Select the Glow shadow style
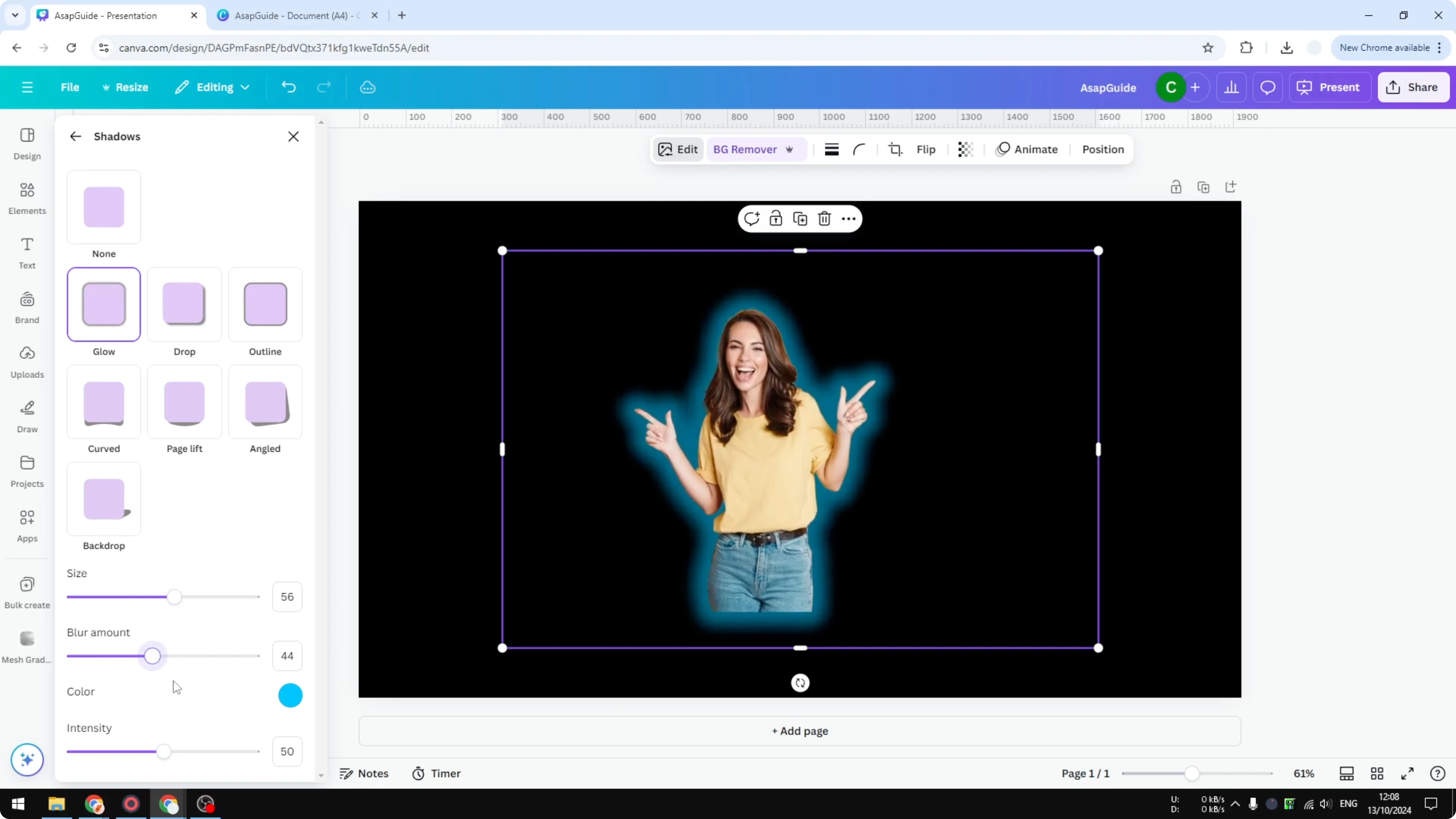 (103, 305)
